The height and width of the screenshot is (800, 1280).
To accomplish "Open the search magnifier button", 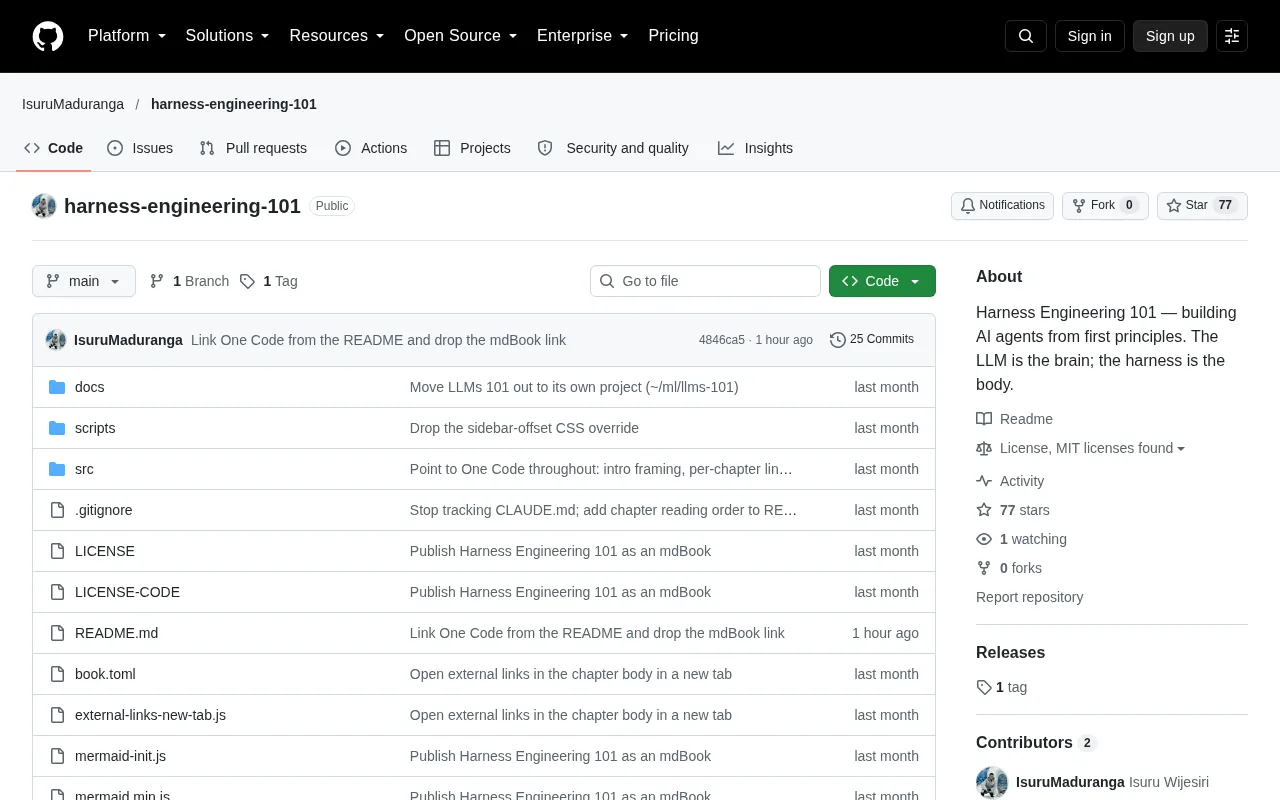I will click(1026, 36).
